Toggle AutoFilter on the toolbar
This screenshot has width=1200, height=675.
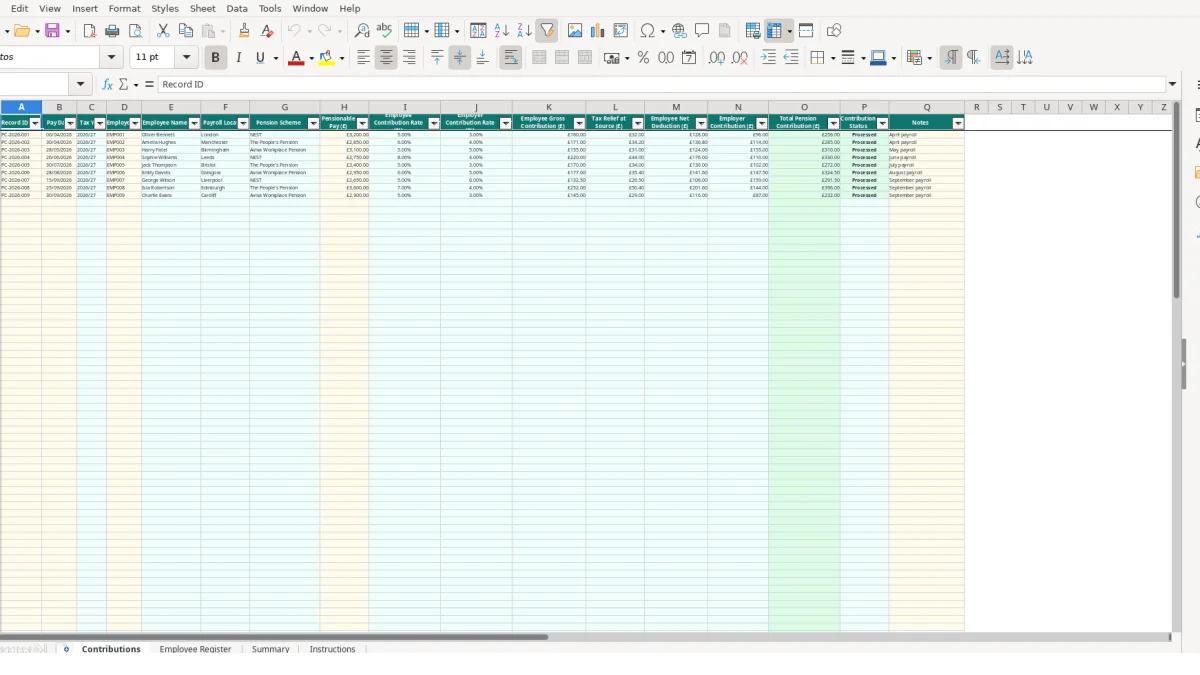coord(547,31)
